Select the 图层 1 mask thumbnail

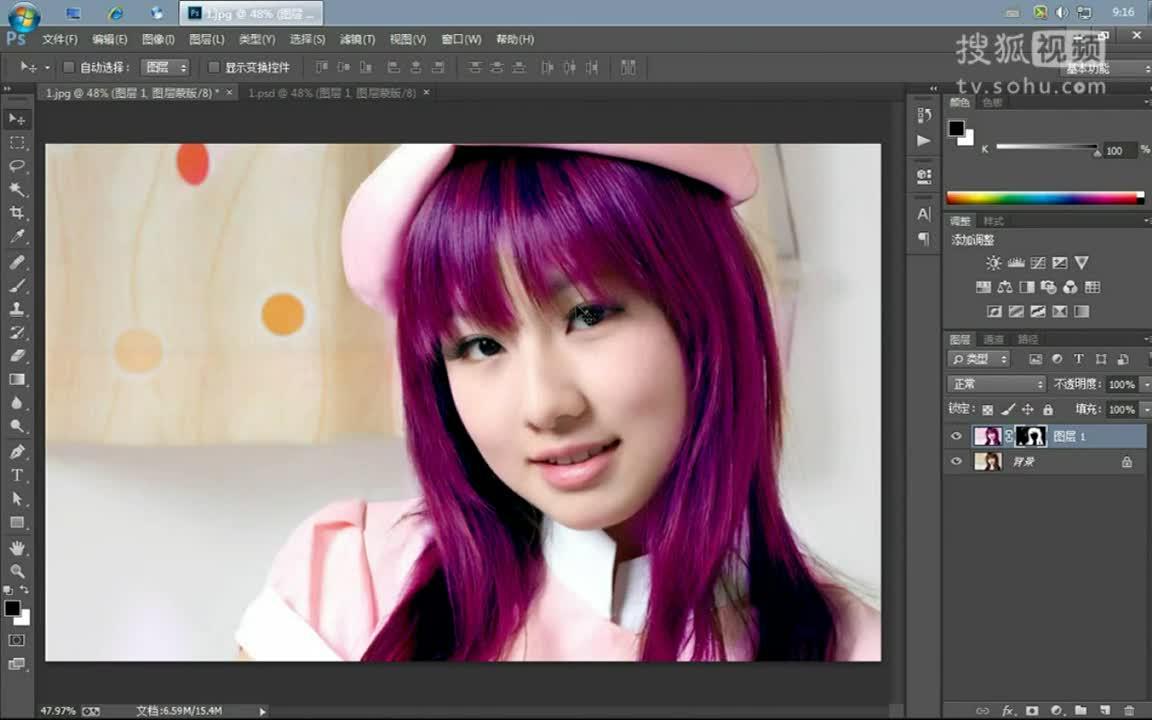click(1031, 435)
